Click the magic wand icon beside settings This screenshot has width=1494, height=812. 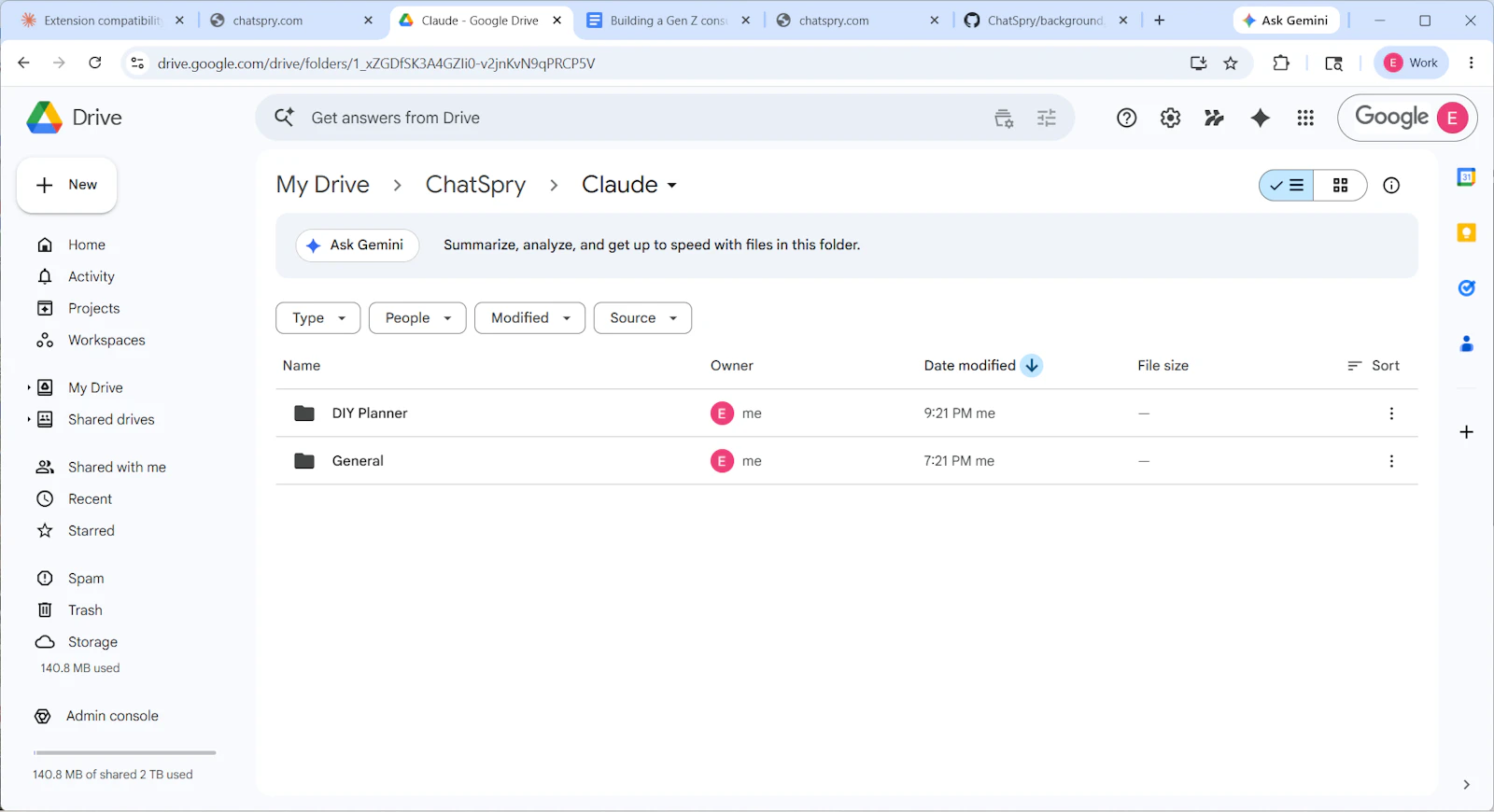point(1214,118)
